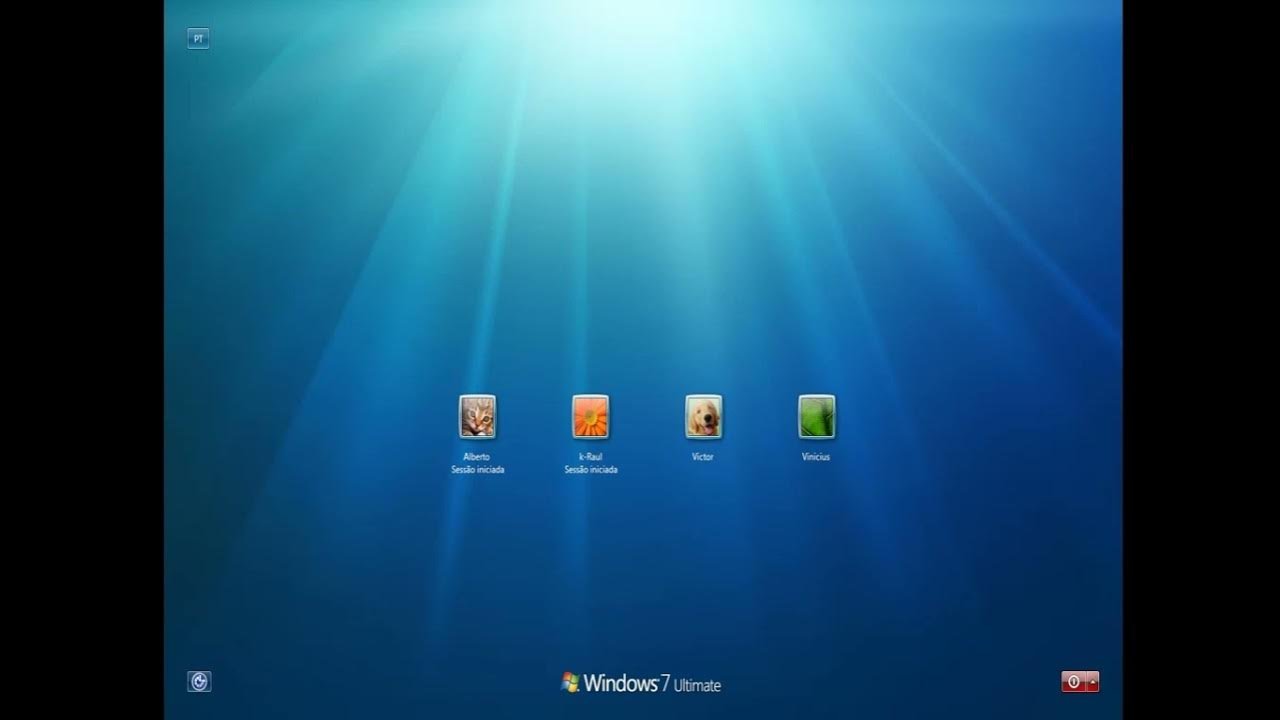This screenshot has height=720, width=1280.
Task: Select k-Raul's orange flower account picture
Action: pos(590,417)
